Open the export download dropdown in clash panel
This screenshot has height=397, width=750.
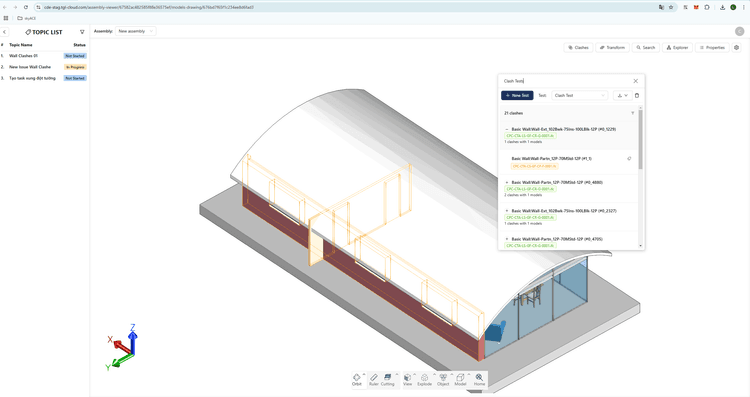tap(622, 95)
